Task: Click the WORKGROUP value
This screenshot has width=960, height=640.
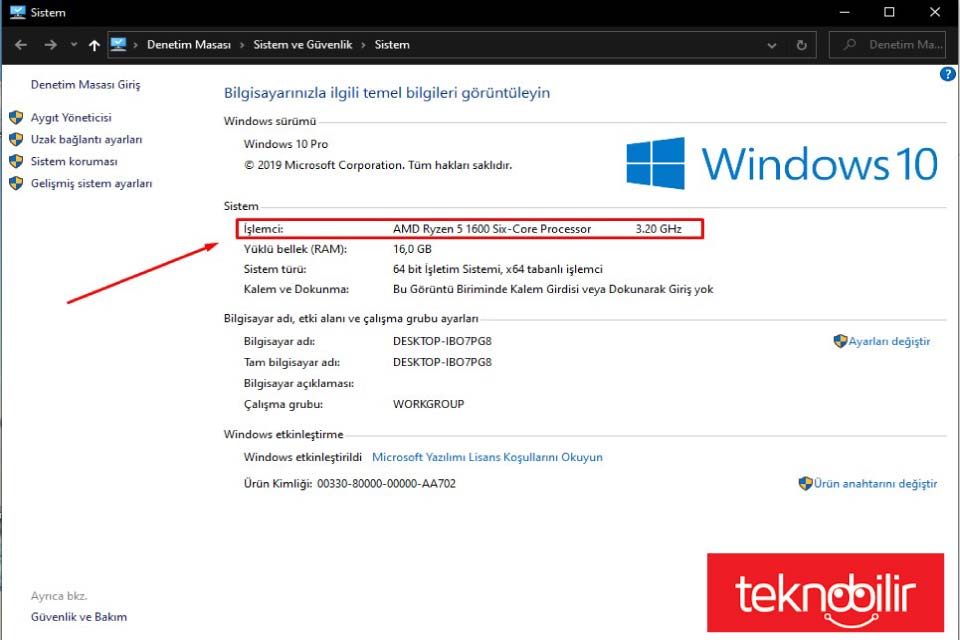Action: click(x=429, y=404)
